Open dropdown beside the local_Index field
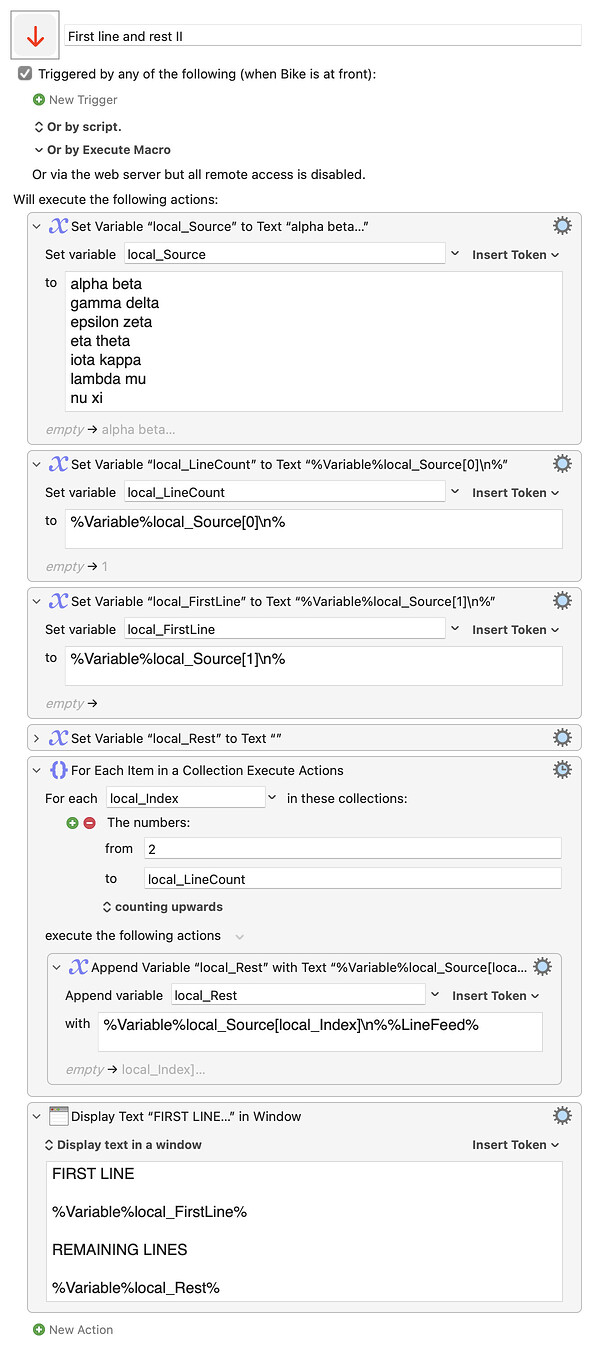 273,798
